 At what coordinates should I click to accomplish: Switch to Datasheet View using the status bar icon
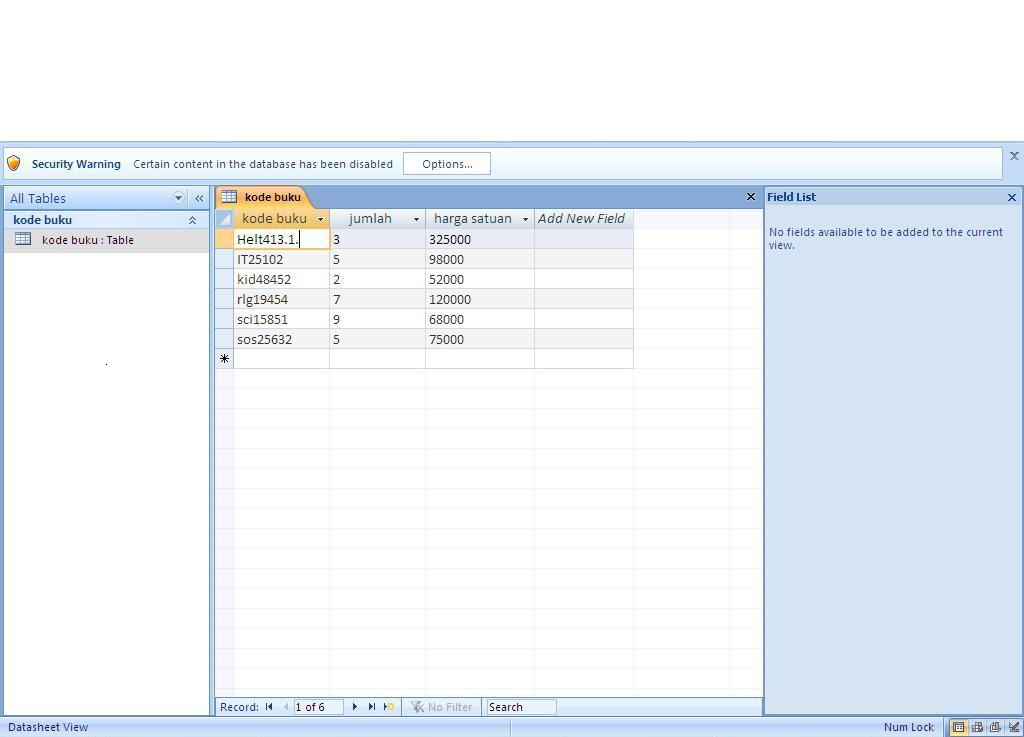coord(958,727)
